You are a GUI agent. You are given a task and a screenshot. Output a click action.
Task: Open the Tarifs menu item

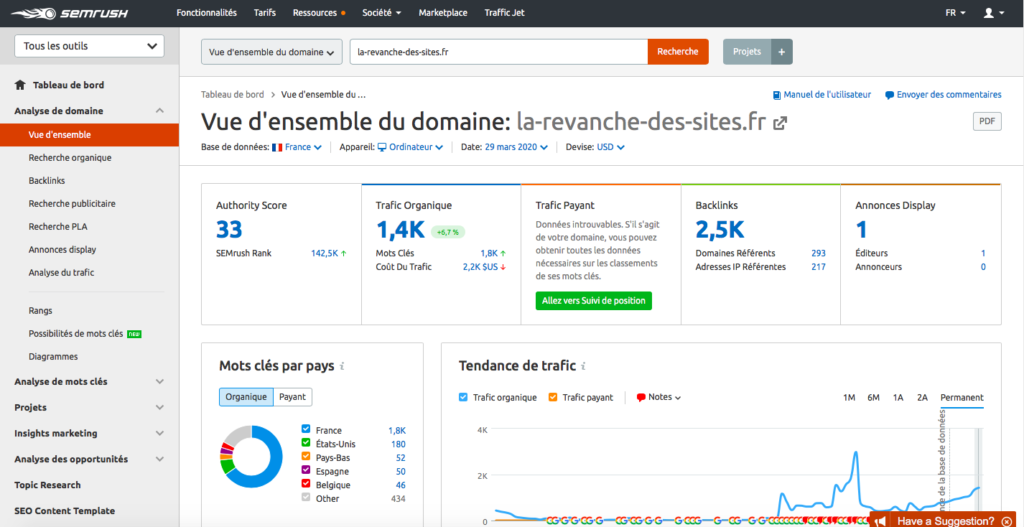pos(264,12)
